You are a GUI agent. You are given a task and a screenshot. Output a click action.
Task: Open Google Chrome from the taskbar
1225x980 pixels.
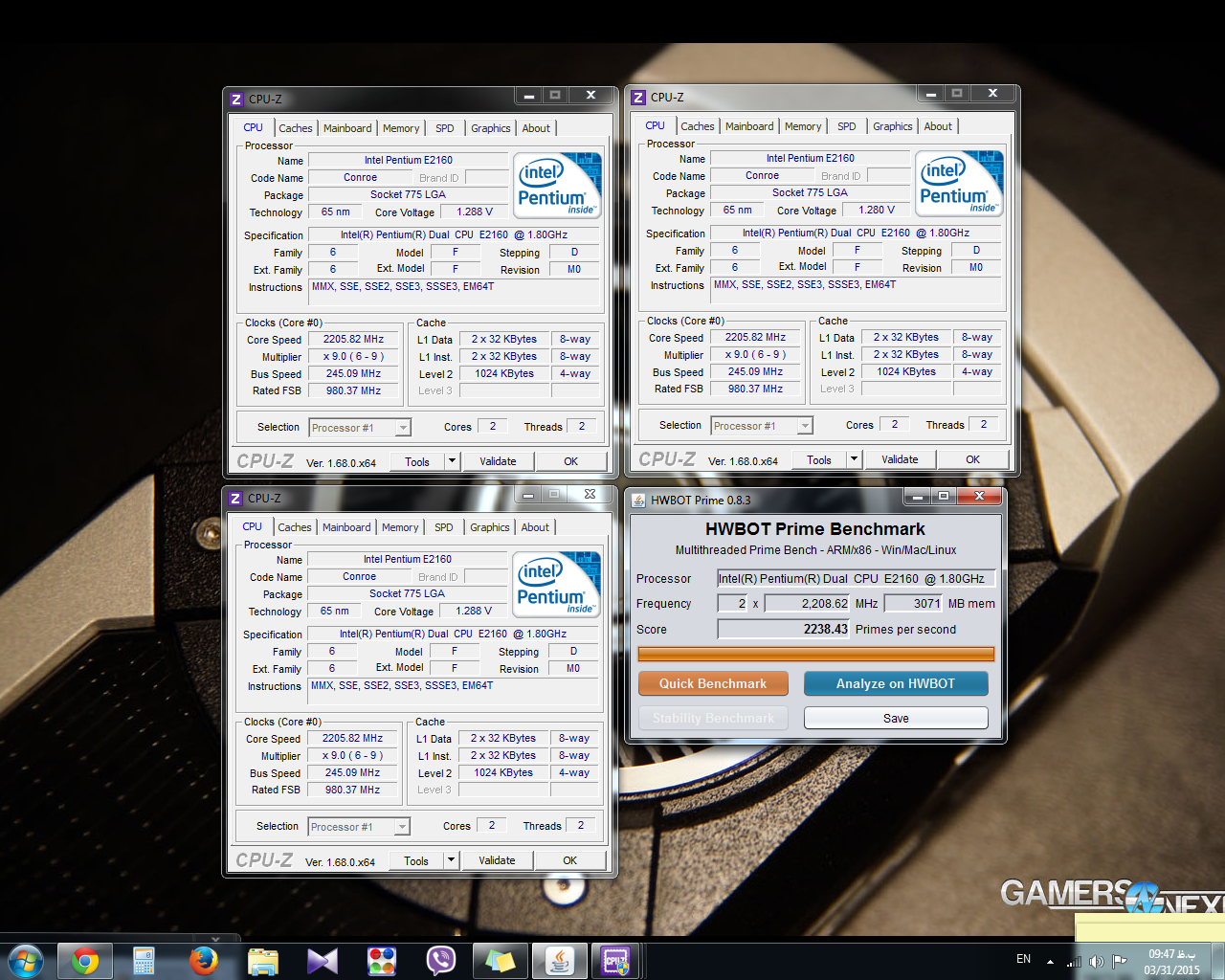click(85, 960)
